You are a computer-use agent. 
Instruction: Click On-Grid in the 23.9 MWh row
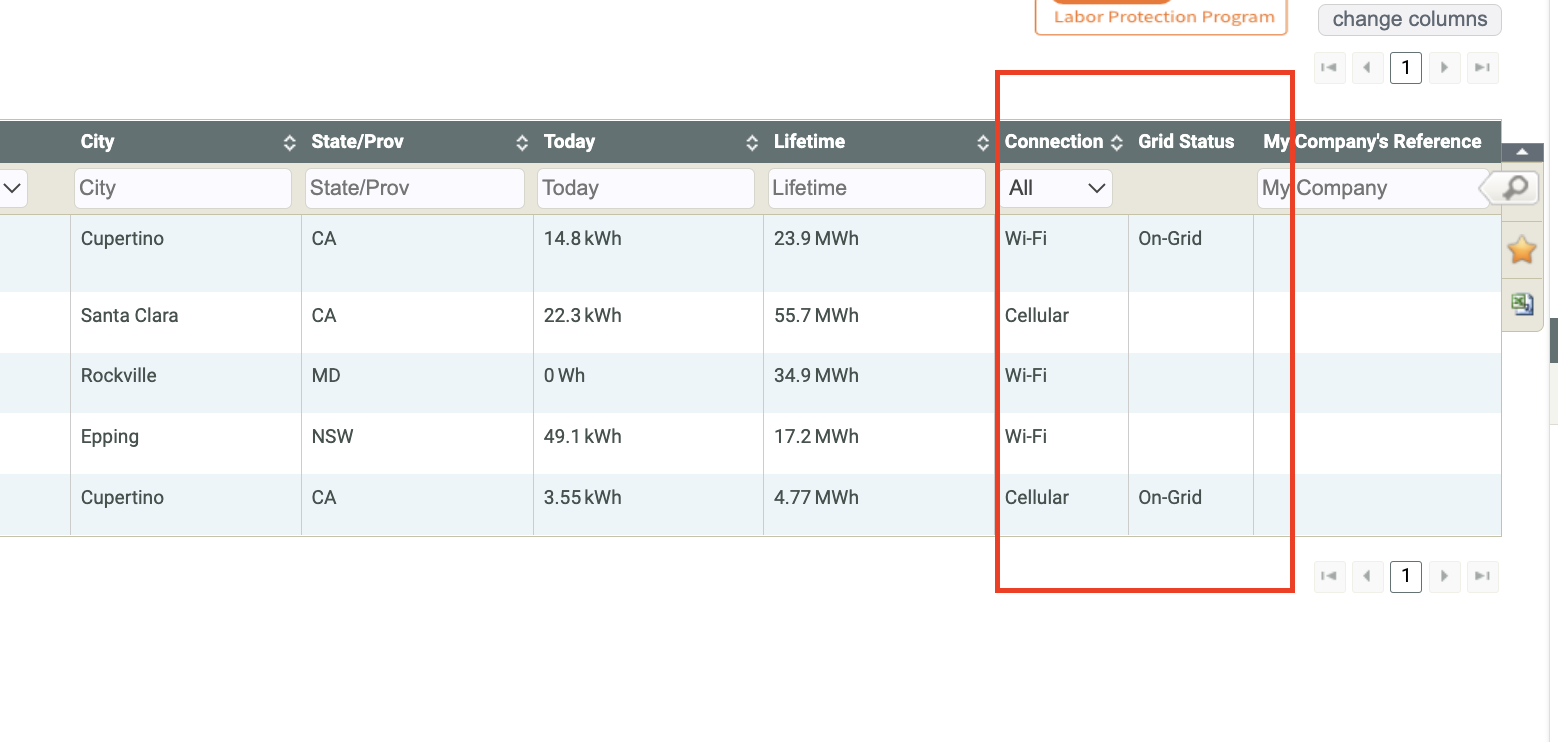[x=1170, y=238]
